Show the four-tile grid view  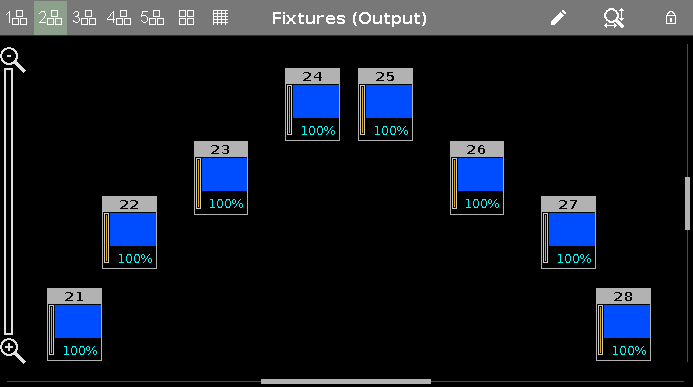pyautogui.click(x=186, y=18)
